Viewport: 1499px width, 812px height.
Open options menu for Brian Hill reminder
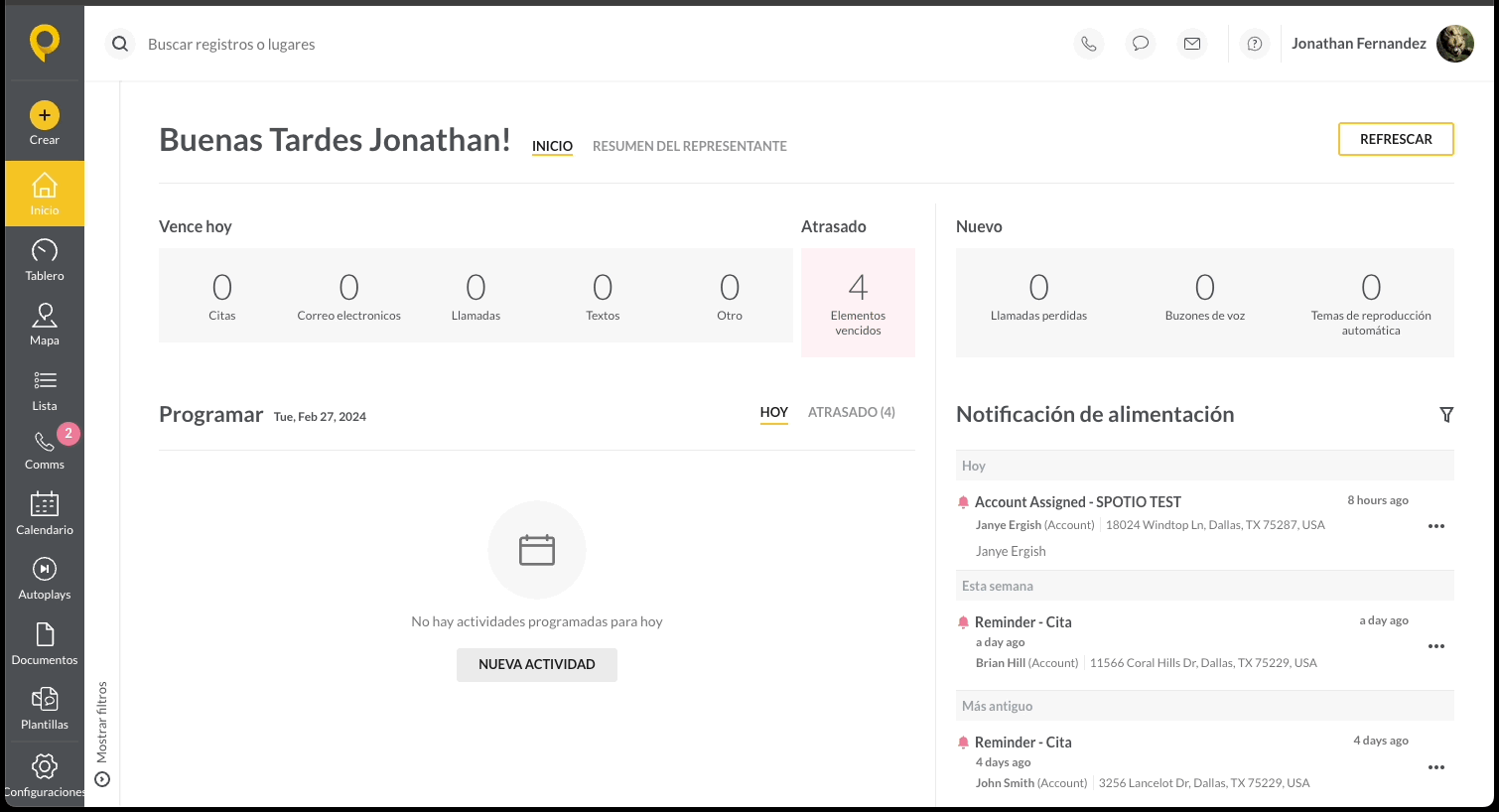tap(1436, 646)
